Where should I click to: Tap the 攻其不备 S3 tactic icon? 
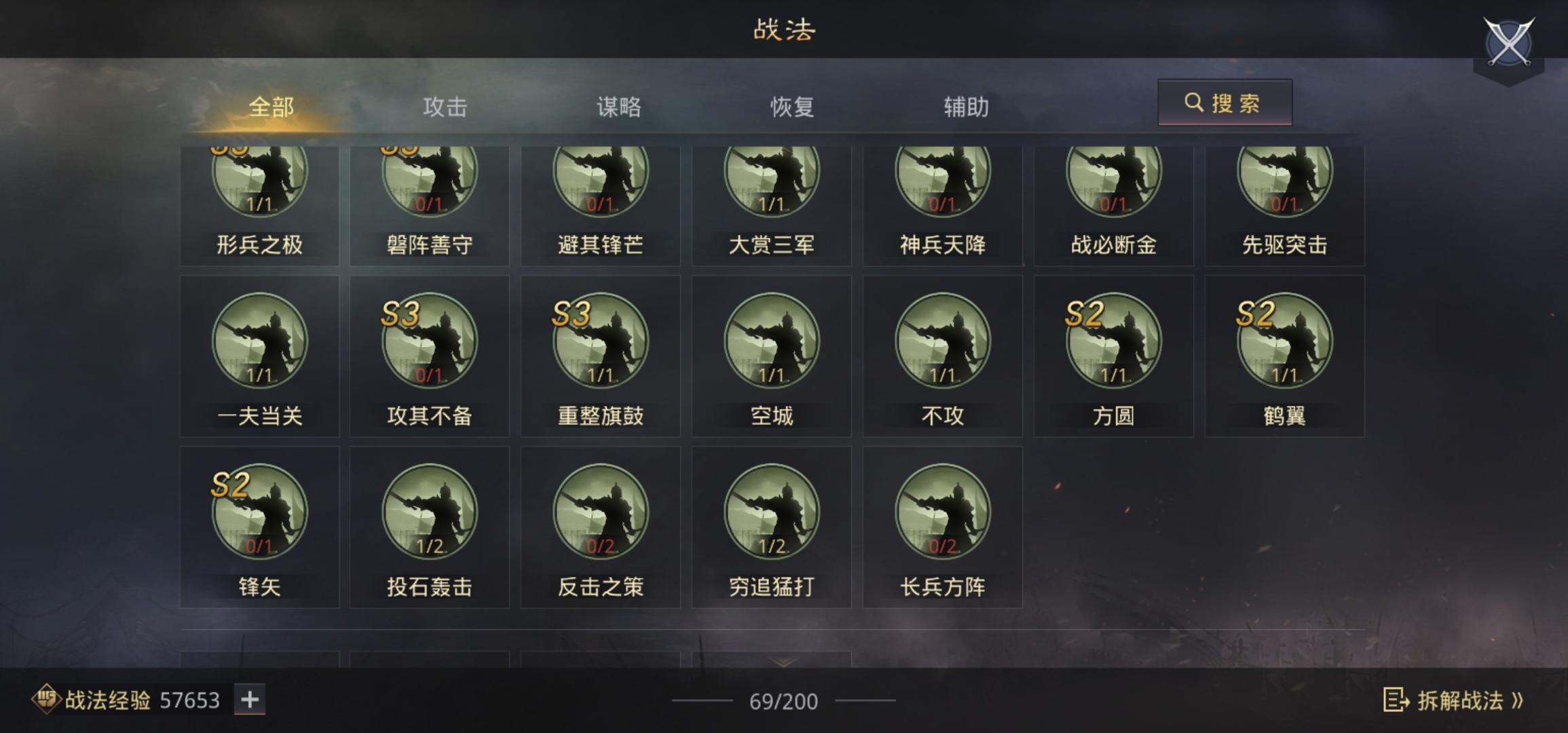click(x=430, y=340)
